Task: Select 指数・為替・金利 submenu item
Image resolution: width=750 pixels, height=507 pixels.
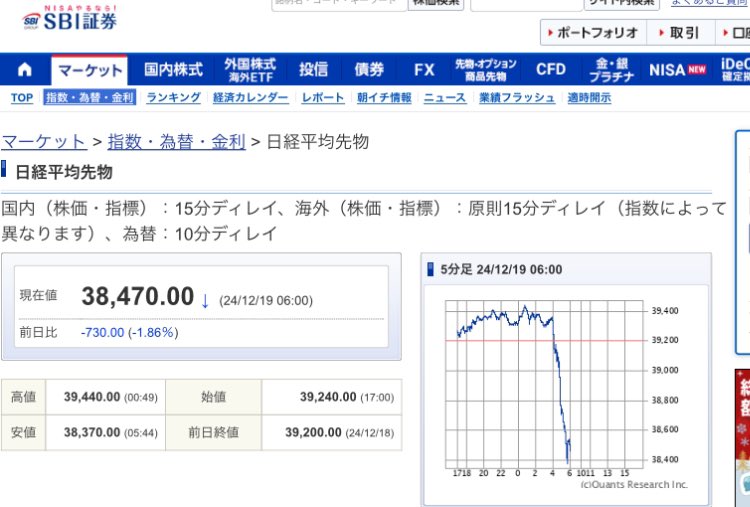Action: click(89, 98)
